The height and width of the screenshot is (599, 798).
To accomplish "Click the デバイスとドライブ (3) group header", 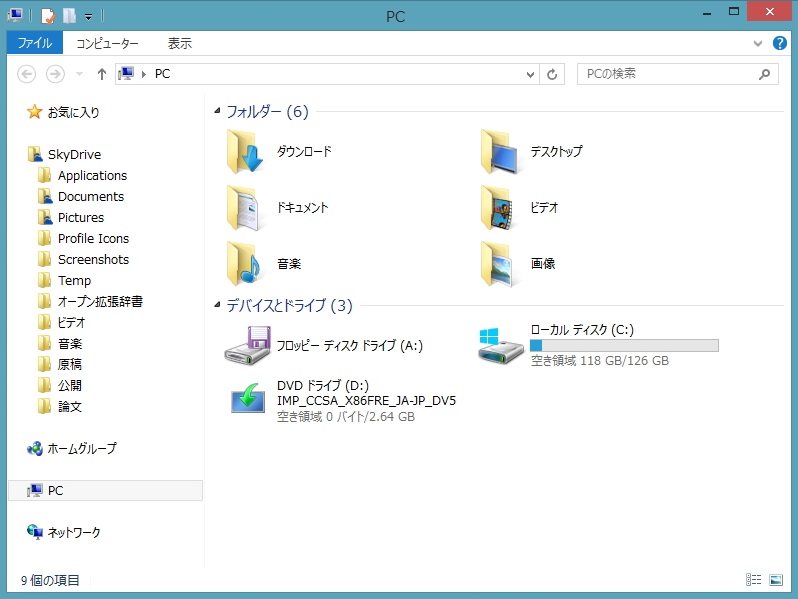I will point(289,305).
